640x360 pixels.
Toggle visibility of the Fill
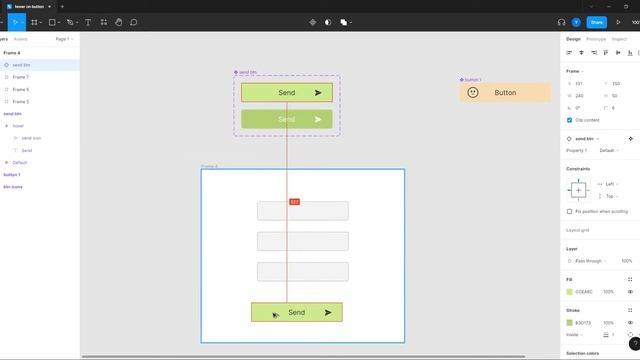point(630,292)
